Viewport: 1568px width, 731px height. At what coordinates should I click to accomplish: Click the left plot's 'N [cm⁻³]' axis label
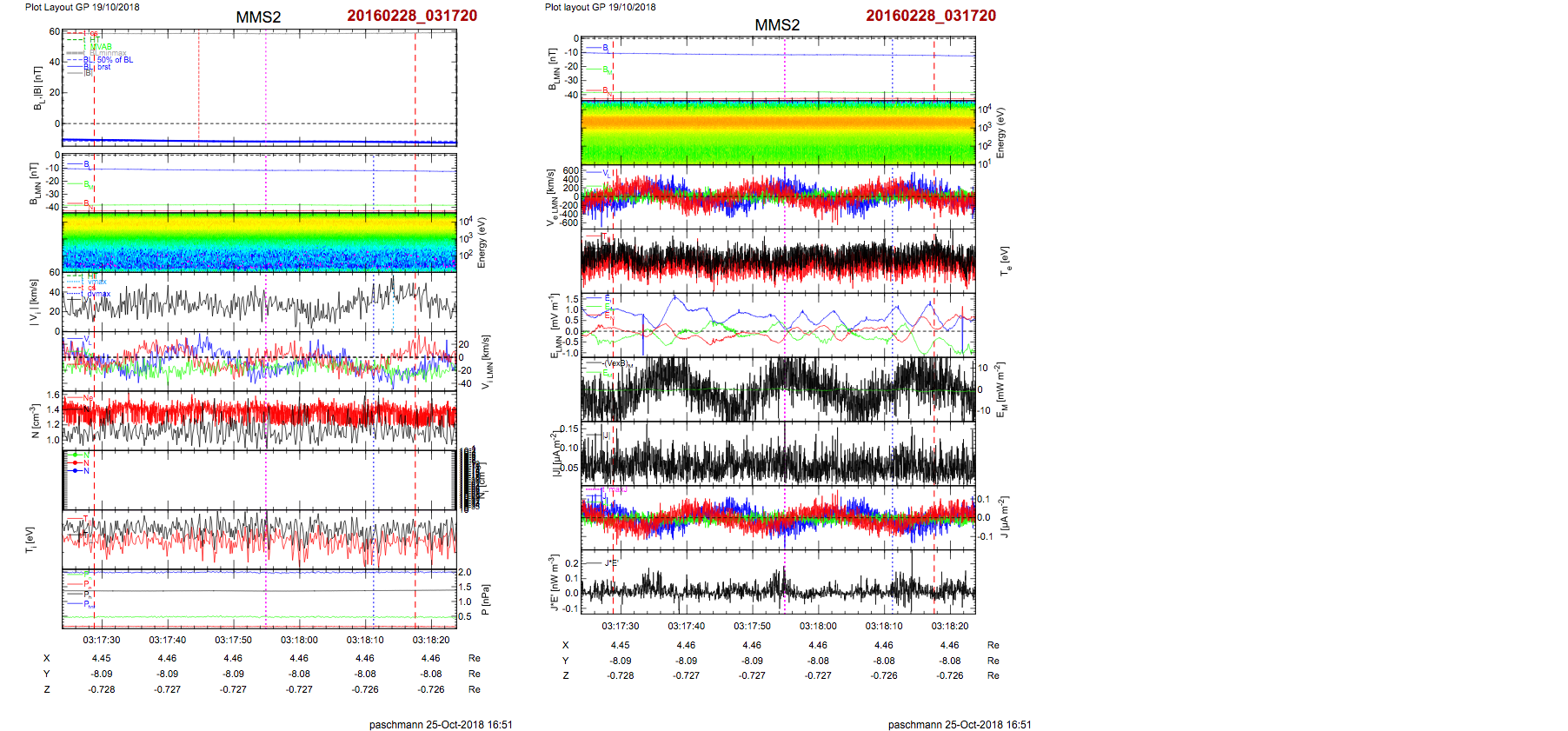pyautogui.click(x=35, y=421)
